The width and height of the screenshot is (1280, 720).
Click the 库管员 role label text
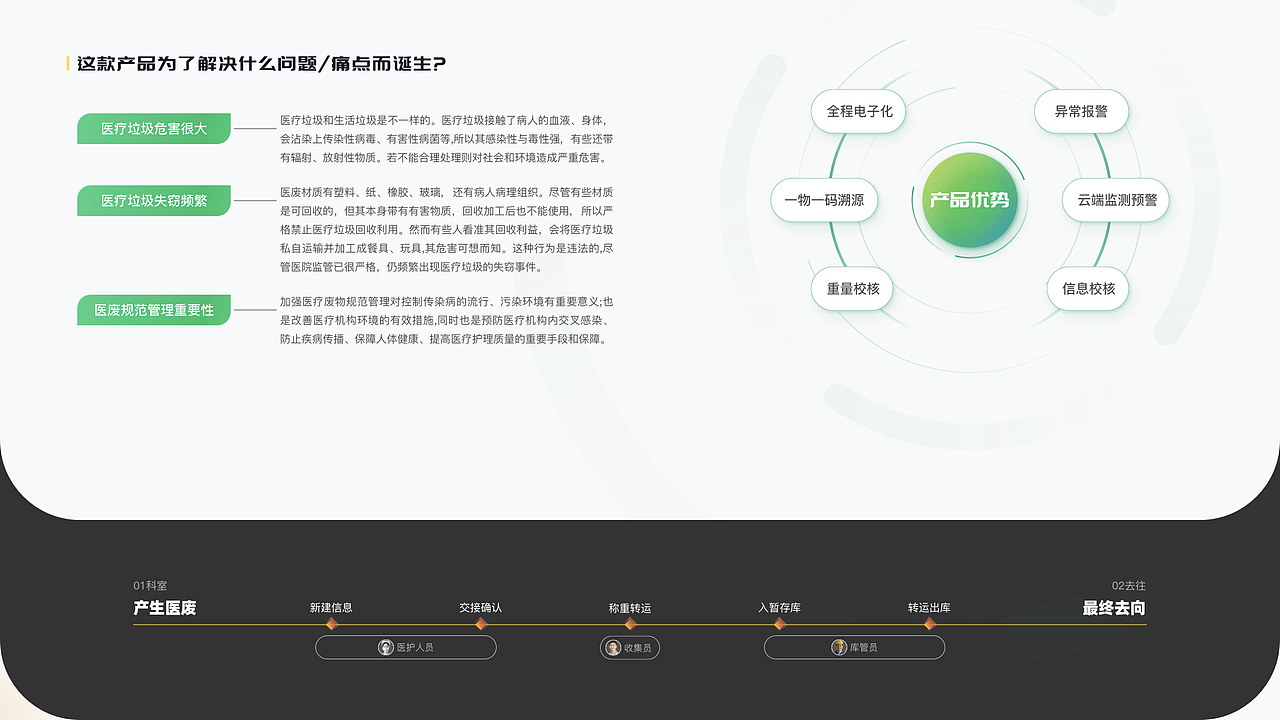click(864, 648)
